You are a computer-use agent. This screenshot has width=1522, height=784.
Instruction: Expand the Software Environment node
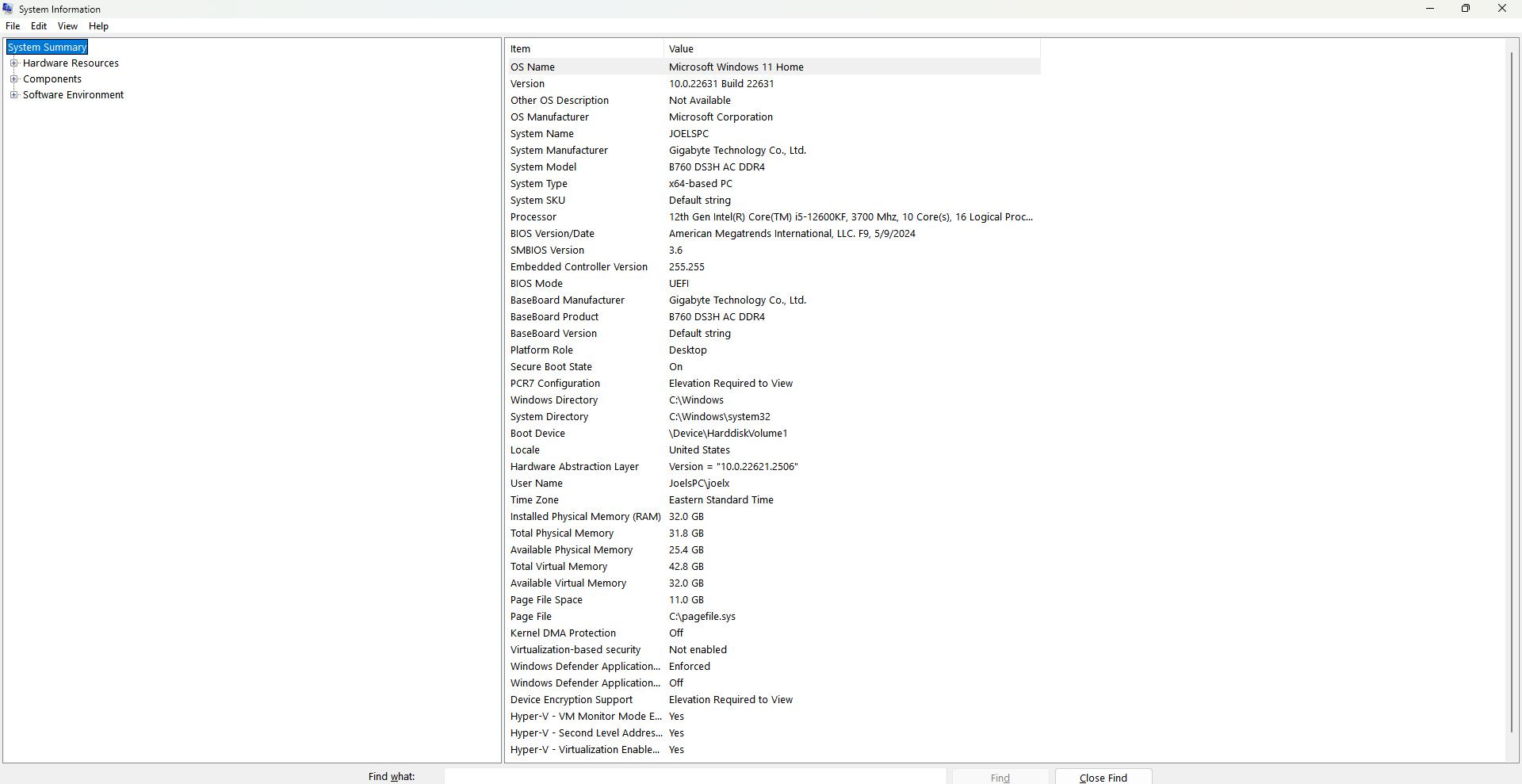pos(13,95)
